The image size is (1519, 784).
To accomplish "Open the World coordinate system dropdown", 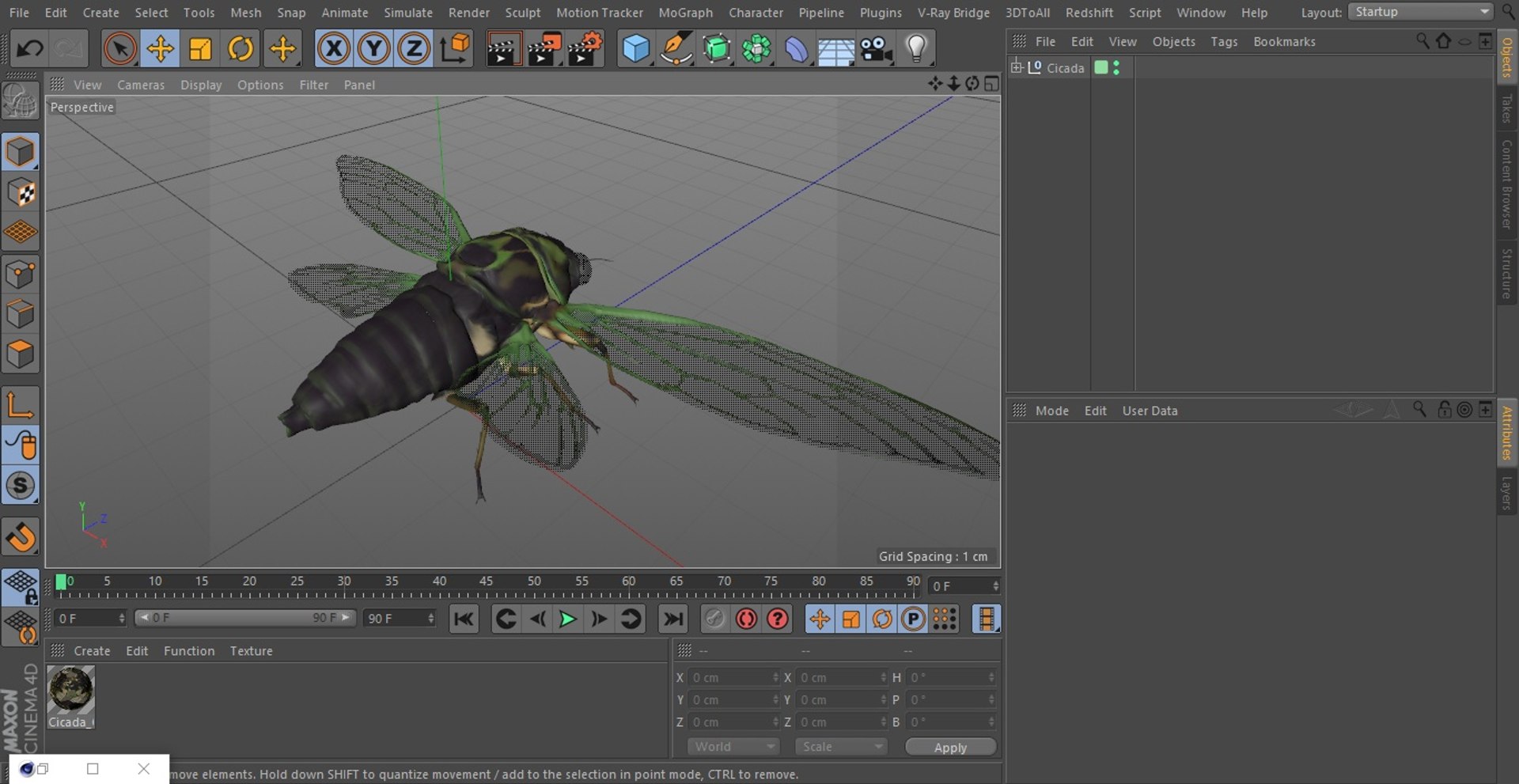I will (733, 747).
